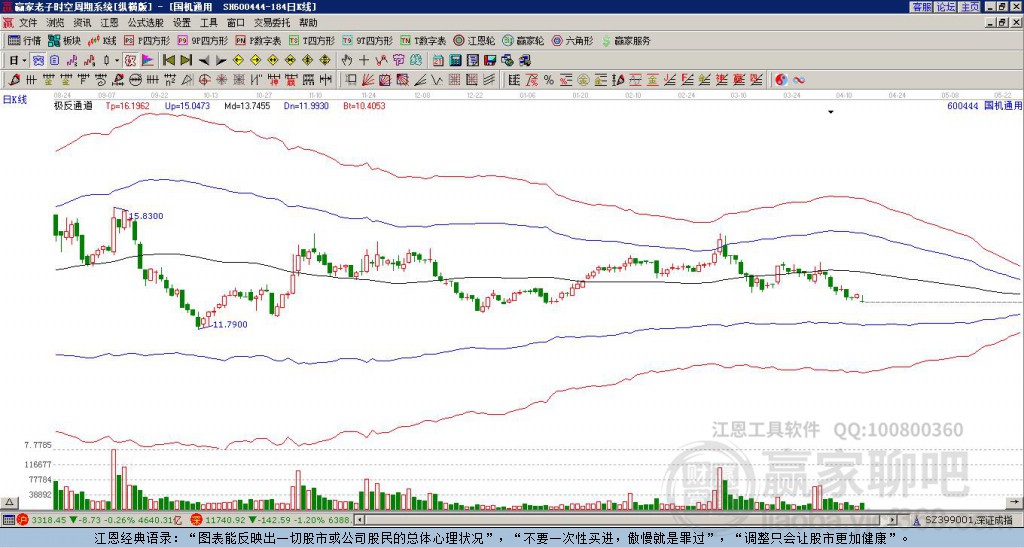Screen dimensions: 1024x548
Task: Open the calculator icon
Action: [x=455, y=60]
